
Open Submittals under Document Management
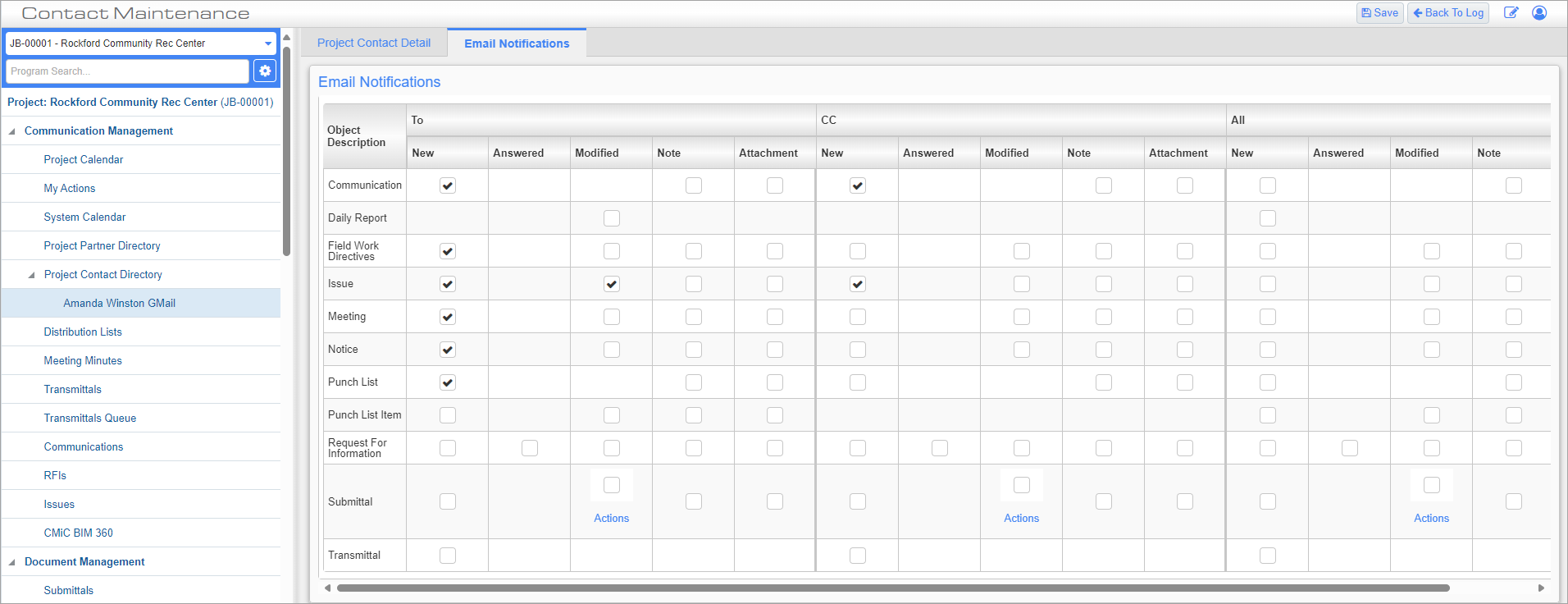69,591
